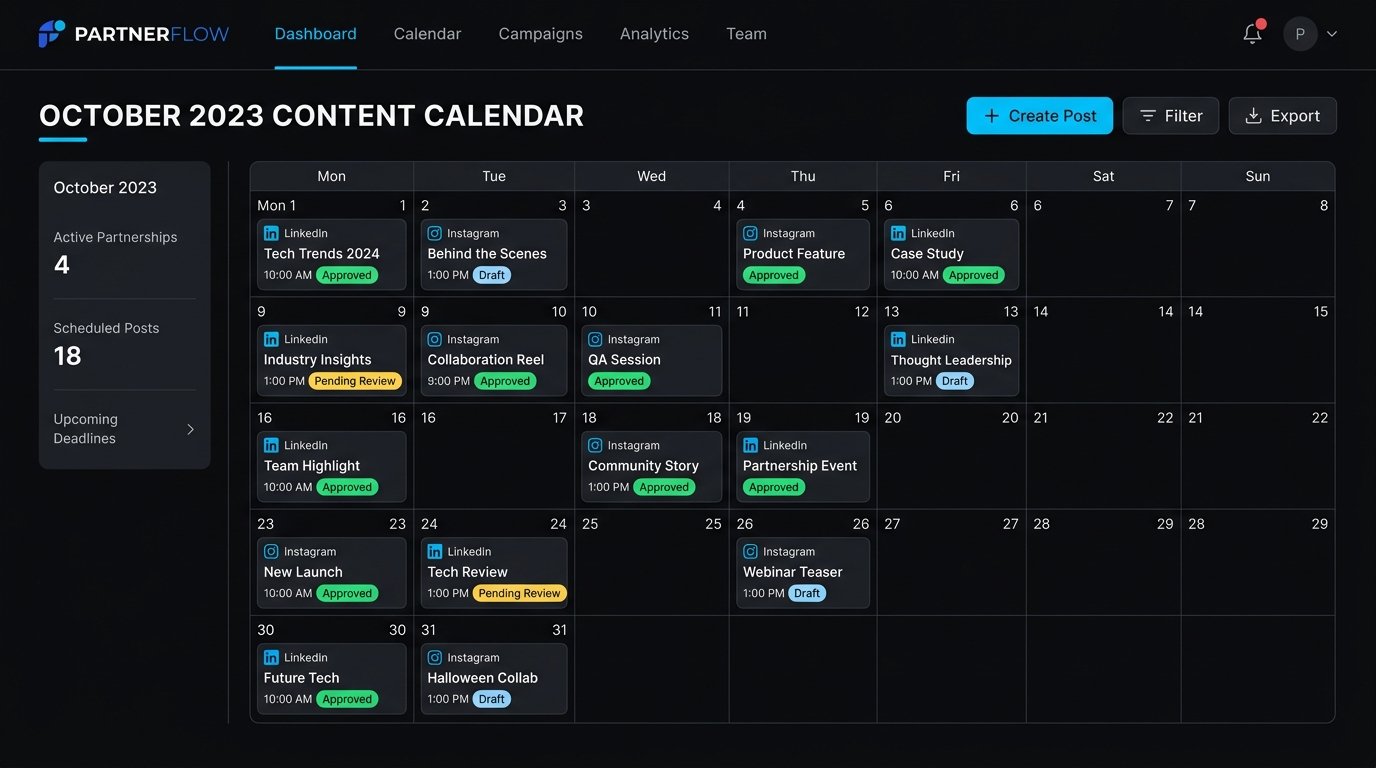The height and width of the screenshot is (768, 1376).
Task: Open the notifications bell
Action: click(x=1253, y=33)
